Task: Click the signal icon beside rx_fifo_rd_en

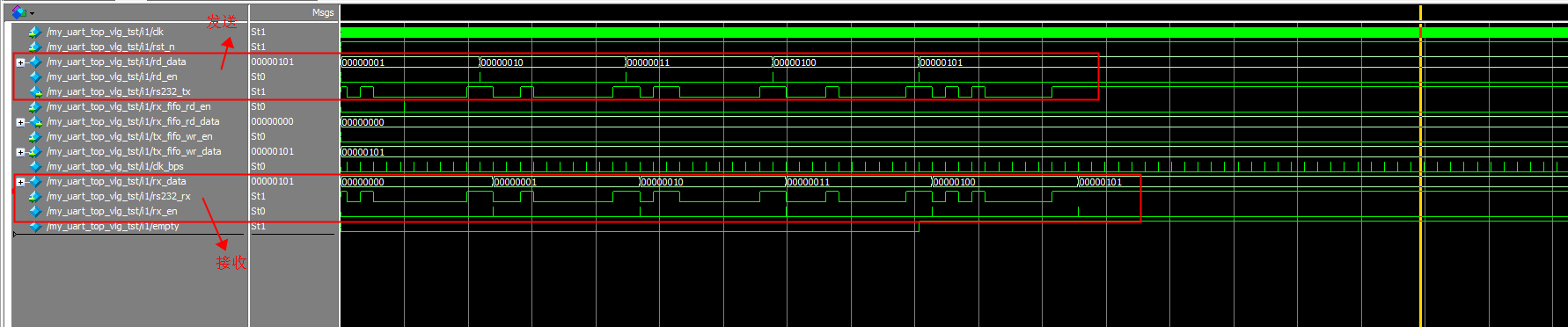Action: point(35,106)
